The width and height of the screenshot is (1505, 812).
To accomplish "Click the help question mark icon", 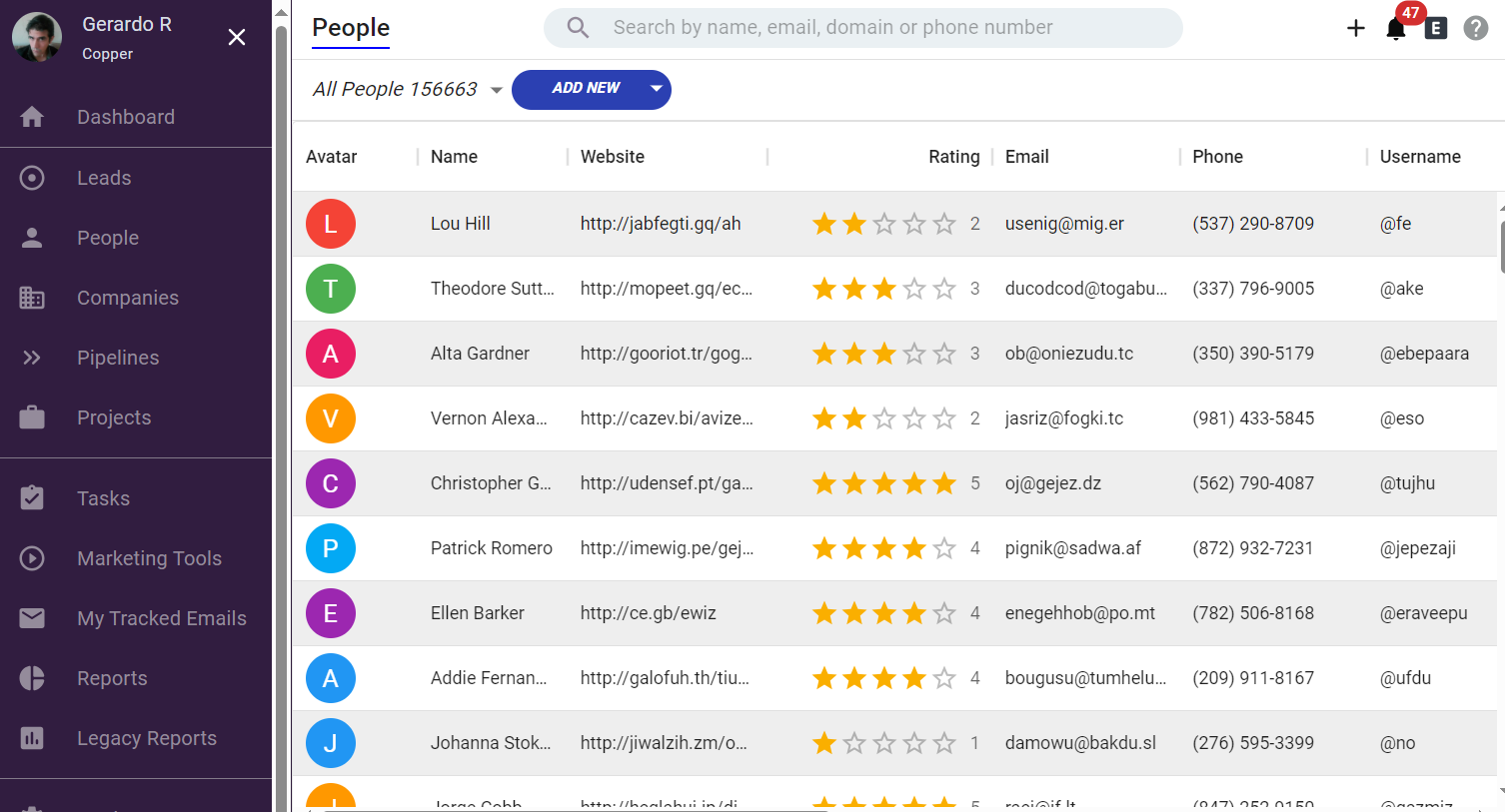I will tap(1476, 28).
